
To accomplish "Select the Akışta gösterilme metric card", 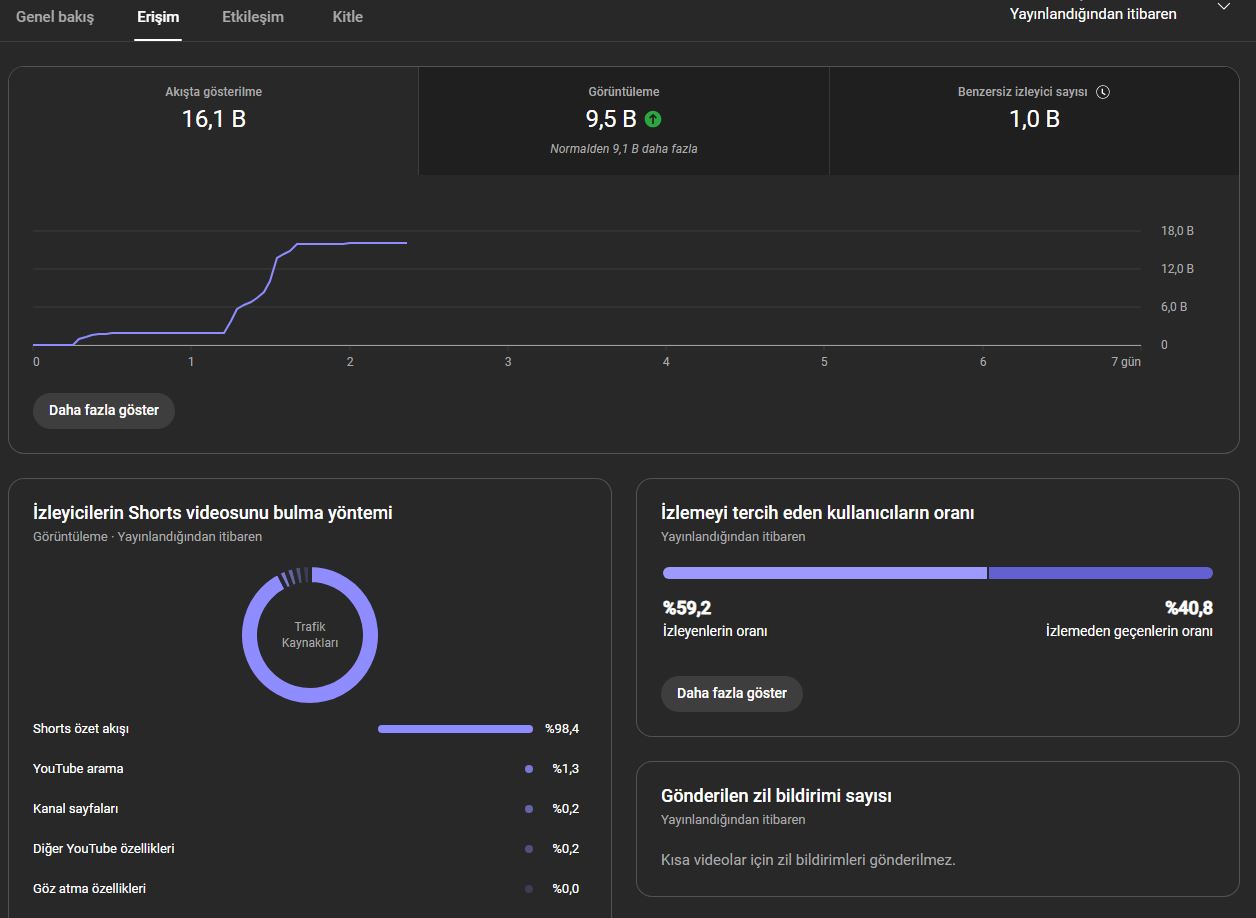I will click(214, 121).
